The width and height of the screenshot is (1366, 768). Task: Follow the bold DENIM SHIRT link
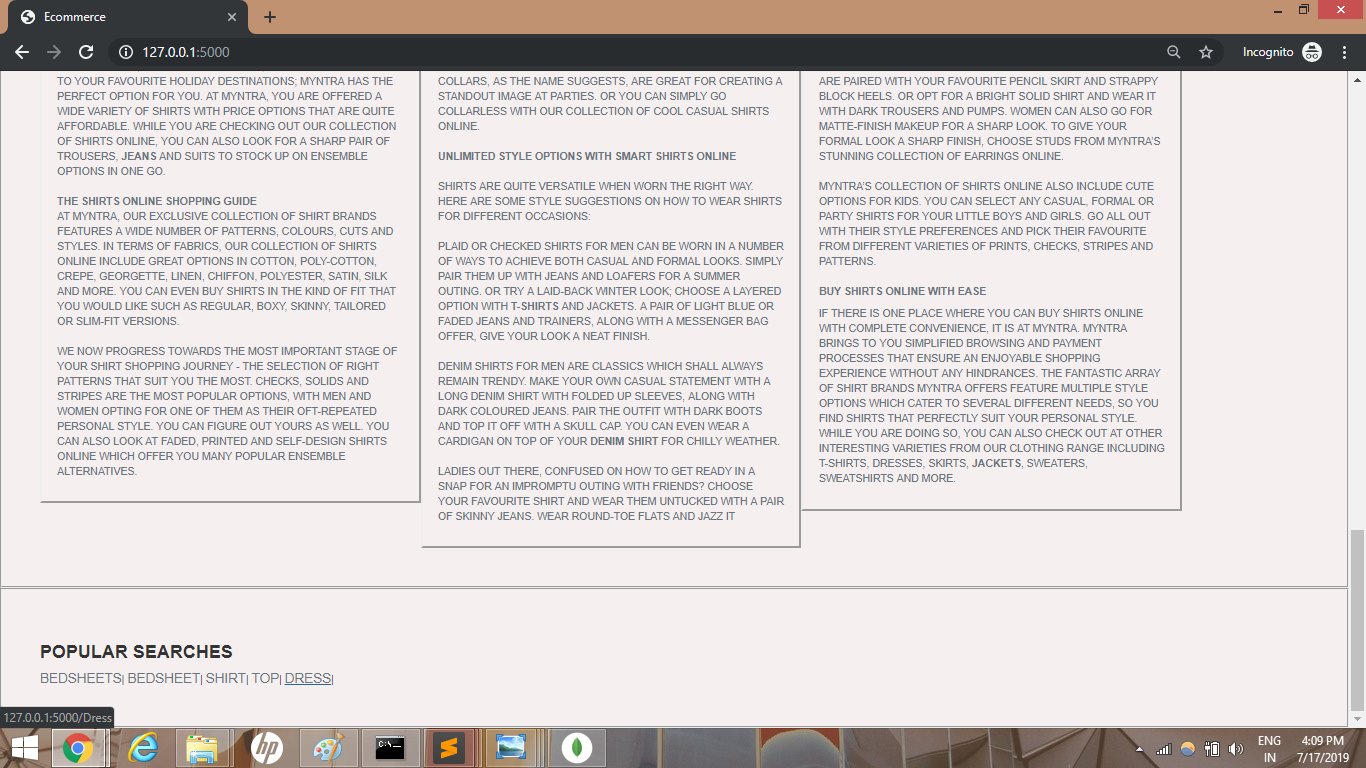tap(624, 441)
